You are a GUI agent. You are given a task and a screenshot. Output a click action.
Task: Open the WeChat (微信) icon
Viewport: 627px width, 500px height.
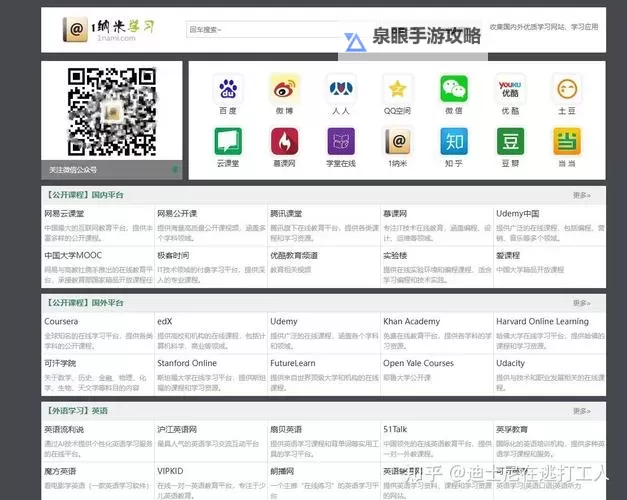tap(454, 89)
